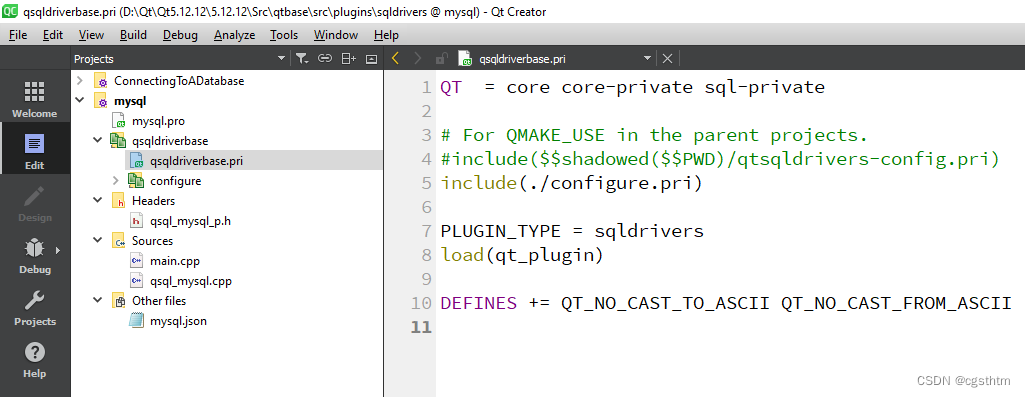Image resolution: width=1025 pixels, height=397 pixels.
Task: Select qsqldriverbase.pri in the tree
Action: (x=196, y=161)
